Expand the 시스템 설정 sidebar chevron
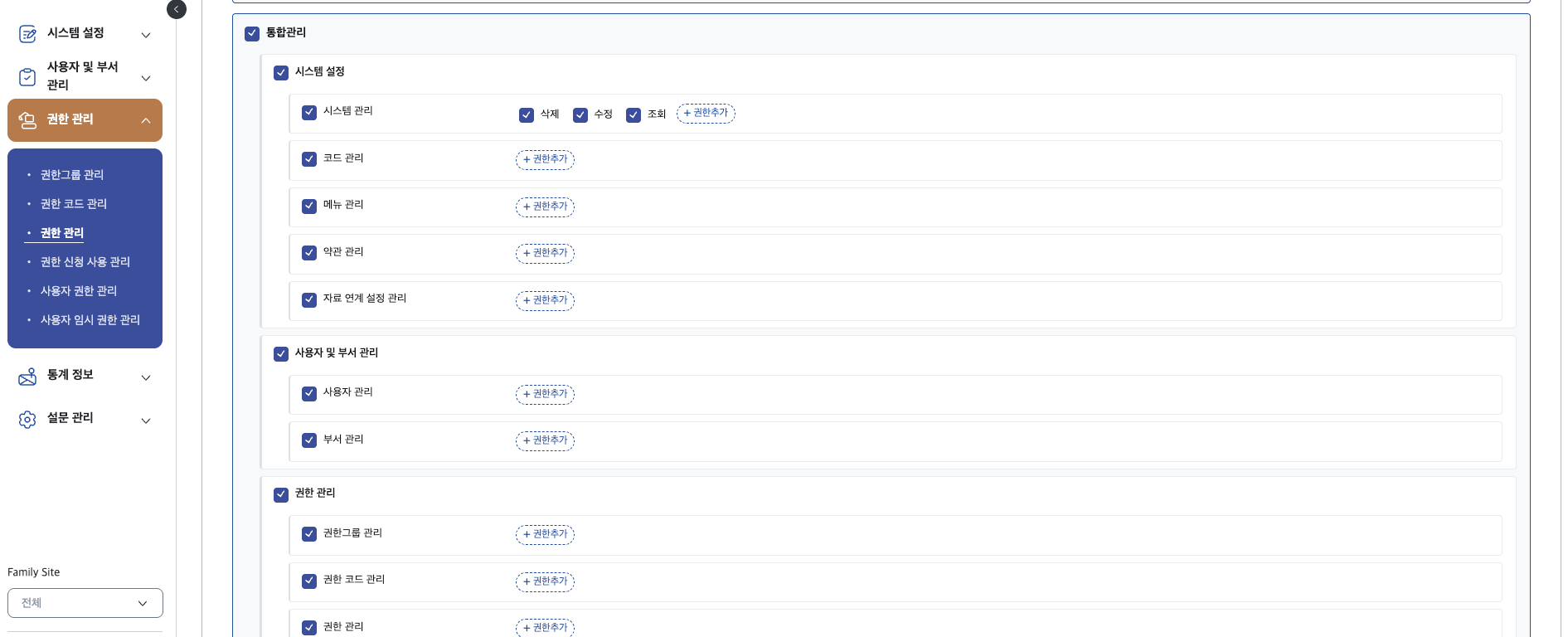Screen dimensions: 1568x637 (x=146, y=35)
